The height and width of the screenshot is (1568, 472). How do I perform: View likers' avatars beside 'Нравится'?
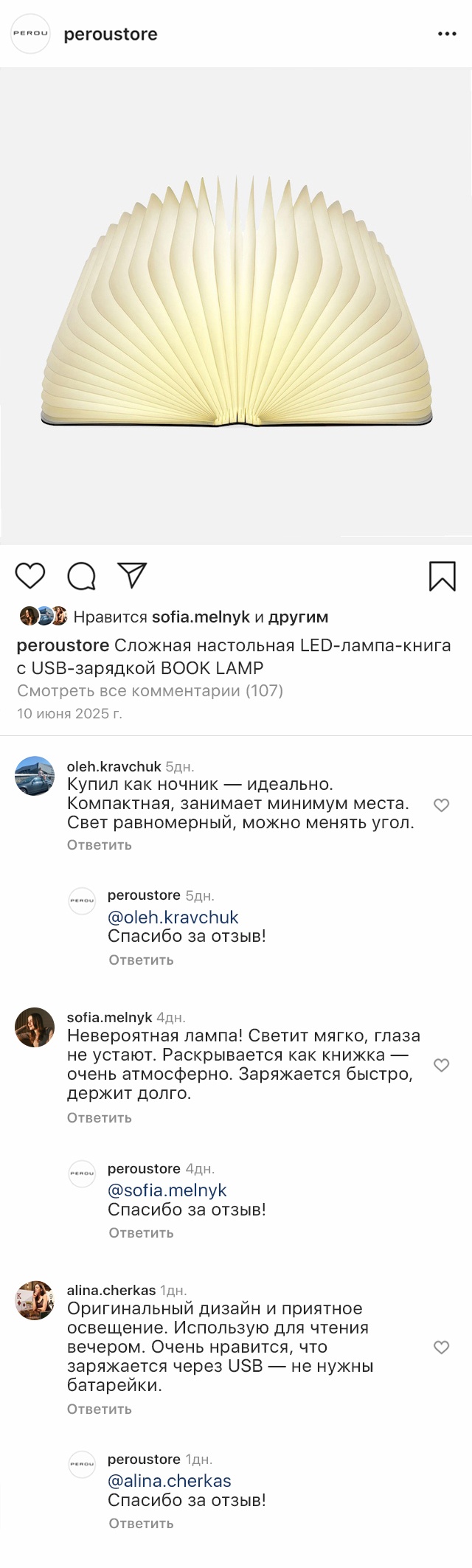click(x=44, y=616)
